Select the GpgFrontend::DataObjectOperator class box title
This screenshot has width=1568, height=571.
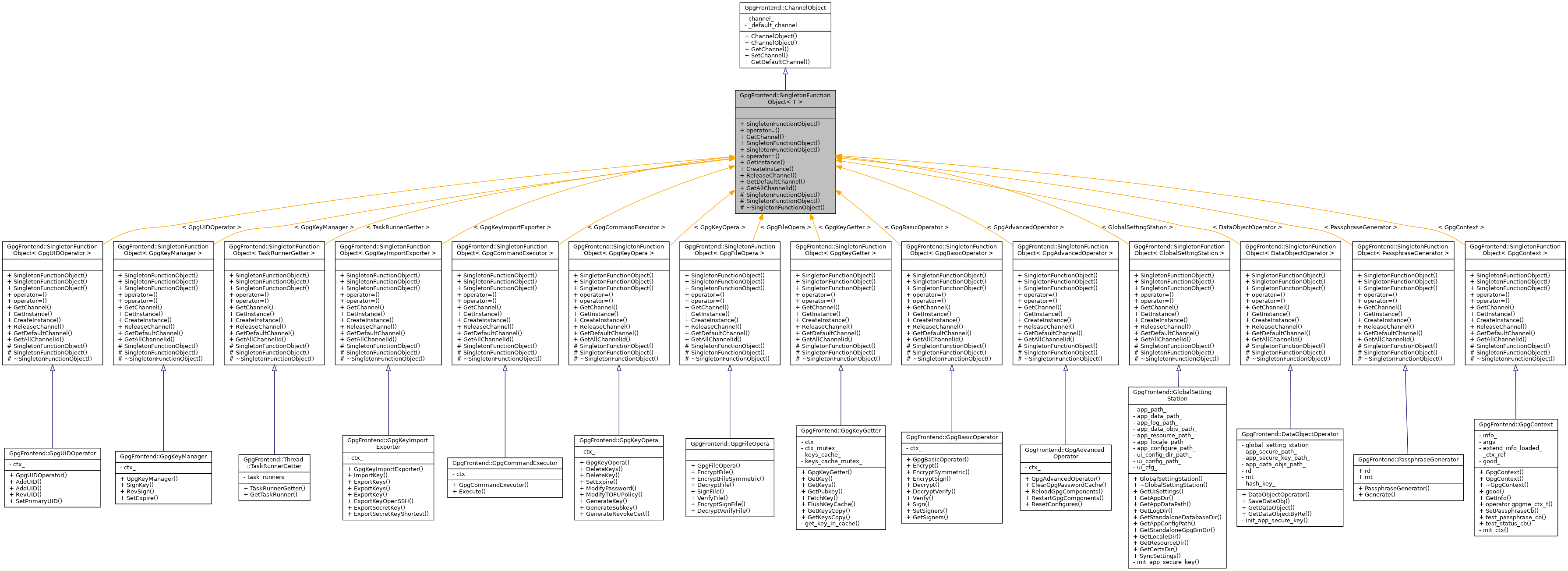(1290, 434)
